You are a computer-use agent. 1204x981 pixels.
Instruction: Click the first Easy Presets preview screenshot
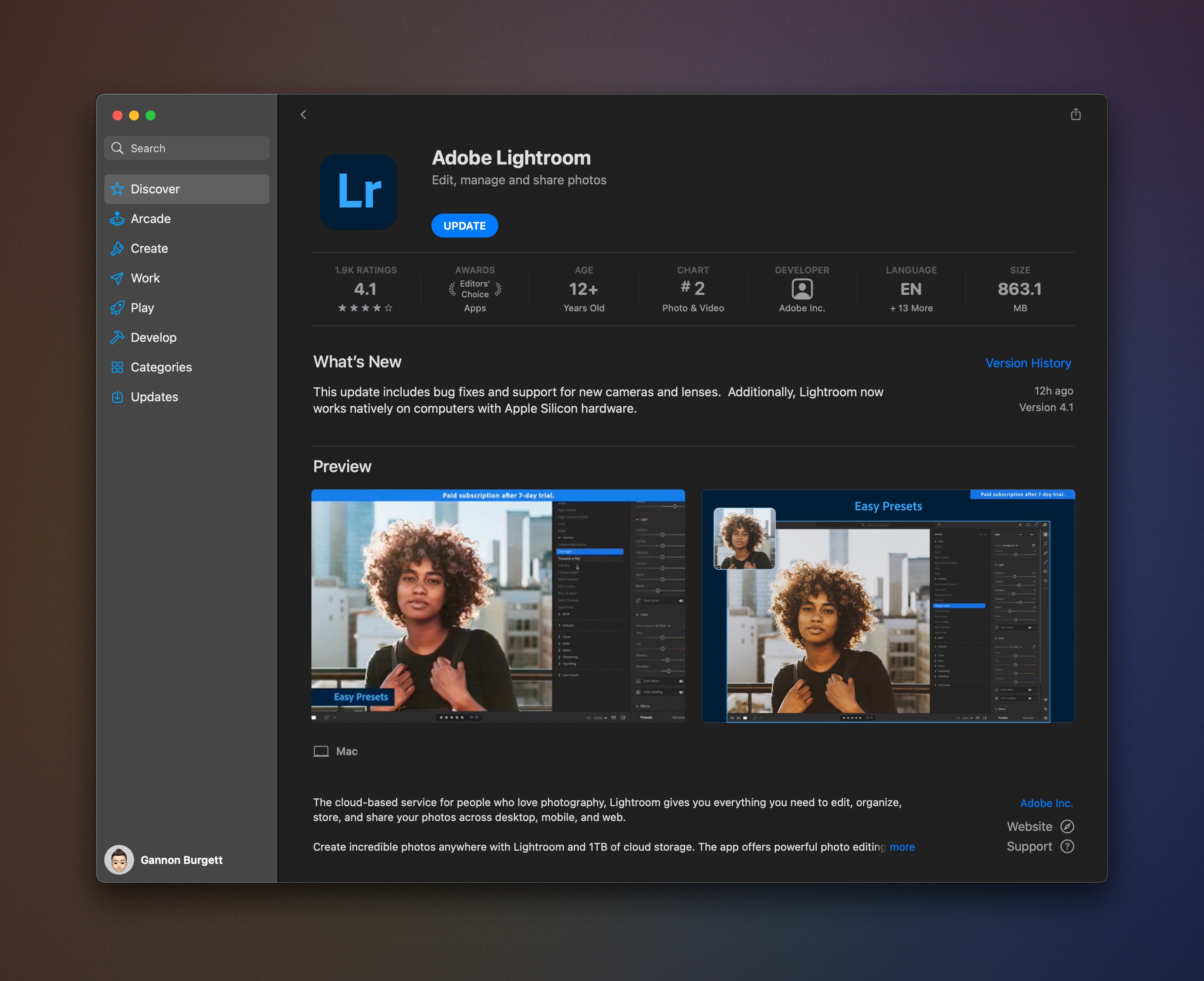(x=498, y=607)
